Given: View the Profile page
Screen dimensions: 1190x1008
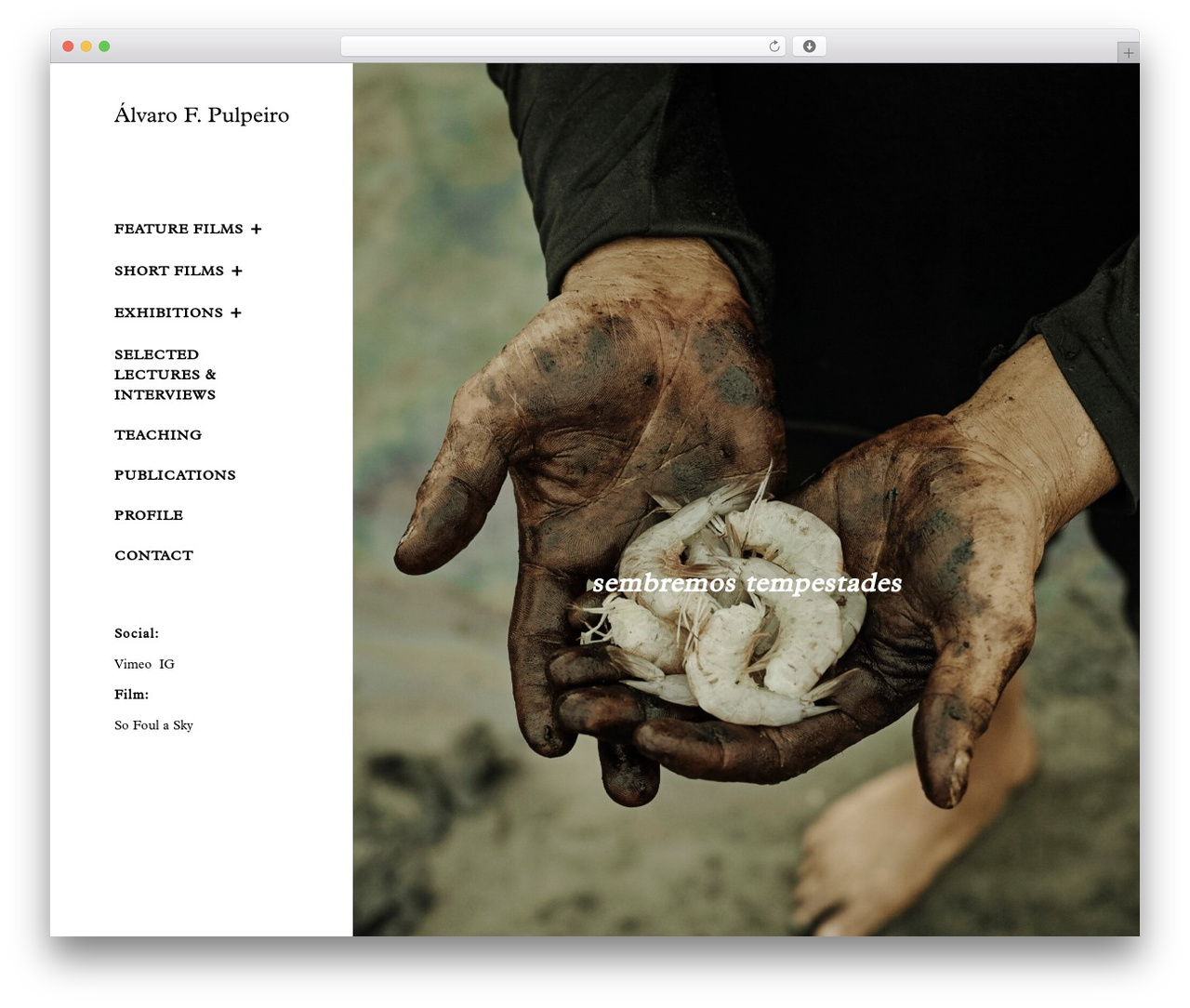Looking at the screenshot, I should pos(149,514).
